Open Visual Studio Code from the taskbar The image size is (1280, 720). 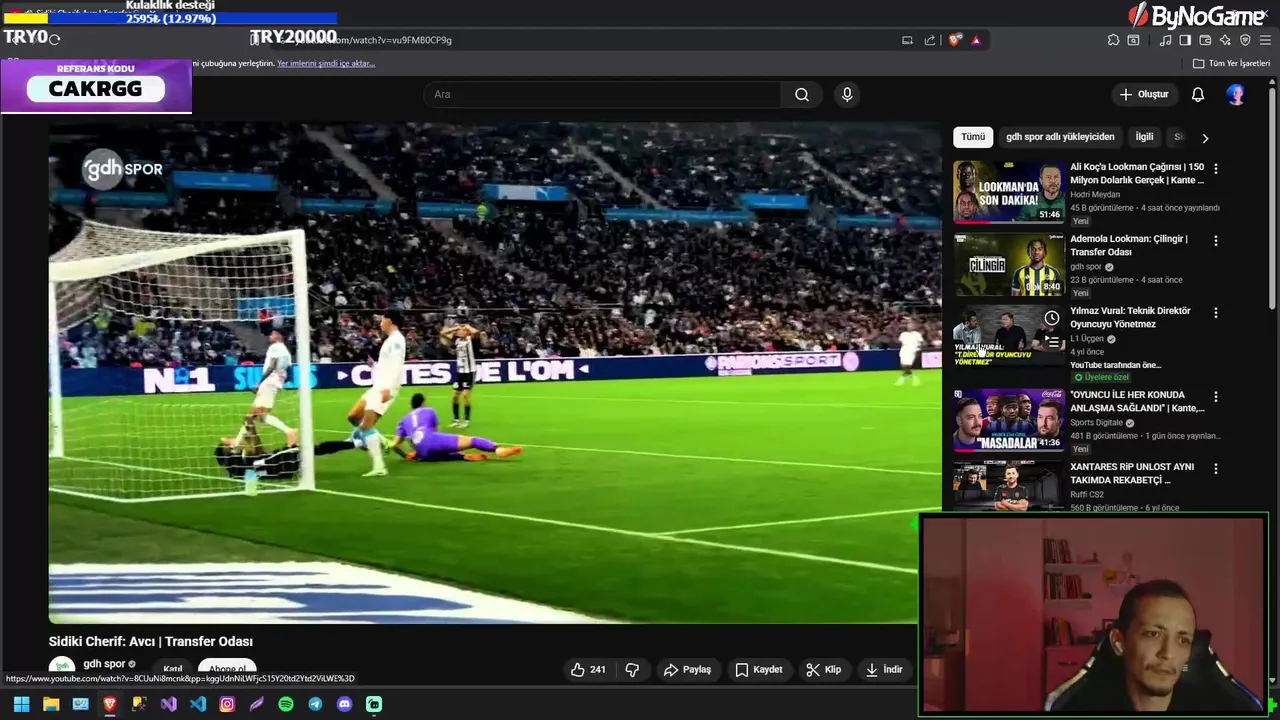[x=198, y=704]
